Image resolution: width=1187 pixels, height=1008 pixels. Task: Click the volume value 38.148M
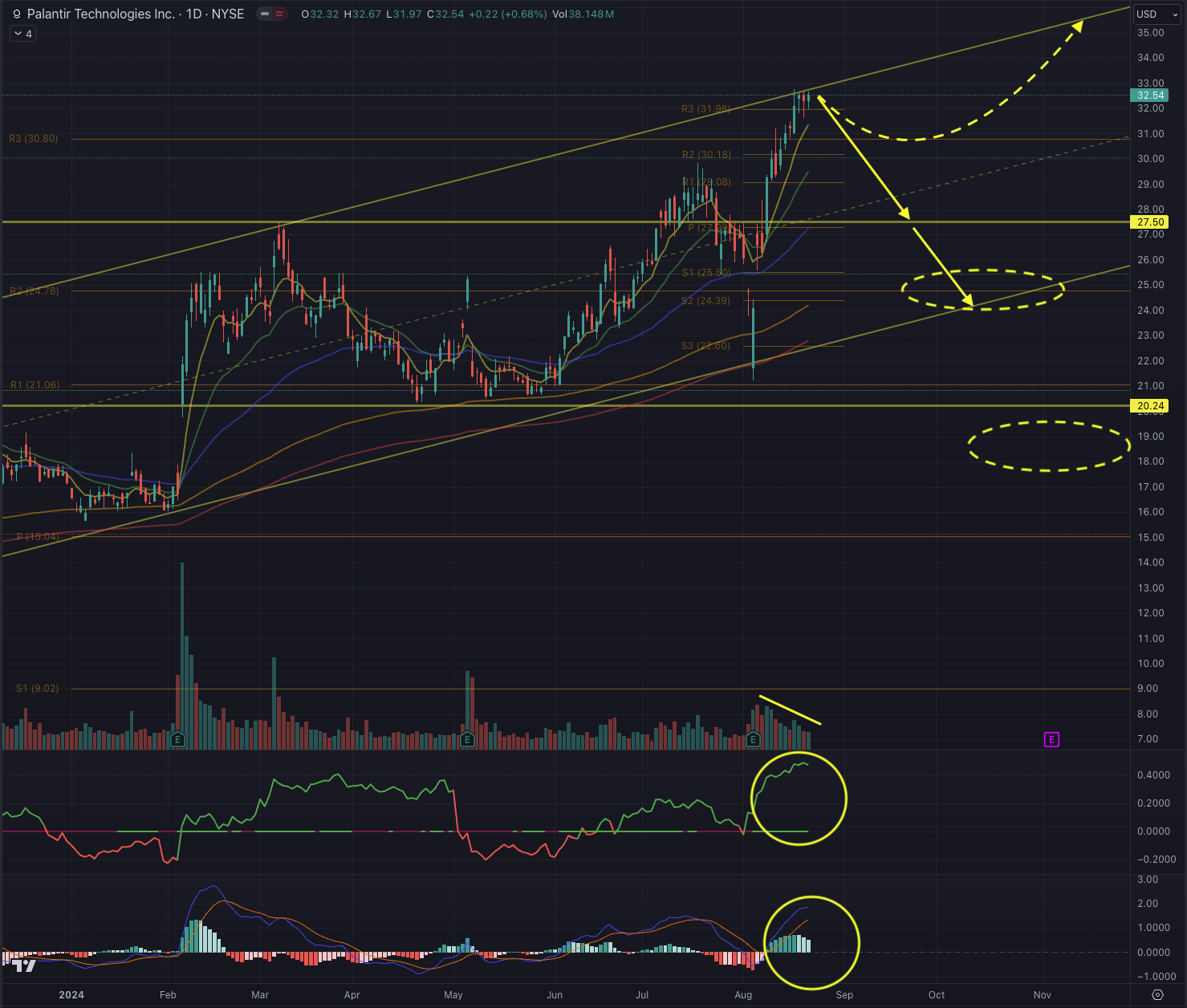[591, 14]
